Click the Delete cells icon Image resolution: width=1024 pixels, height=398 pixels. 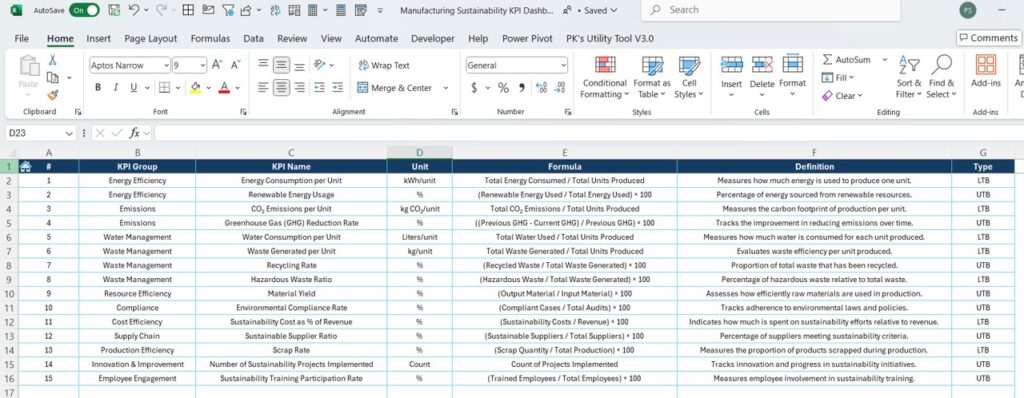(x=762, y=65)
